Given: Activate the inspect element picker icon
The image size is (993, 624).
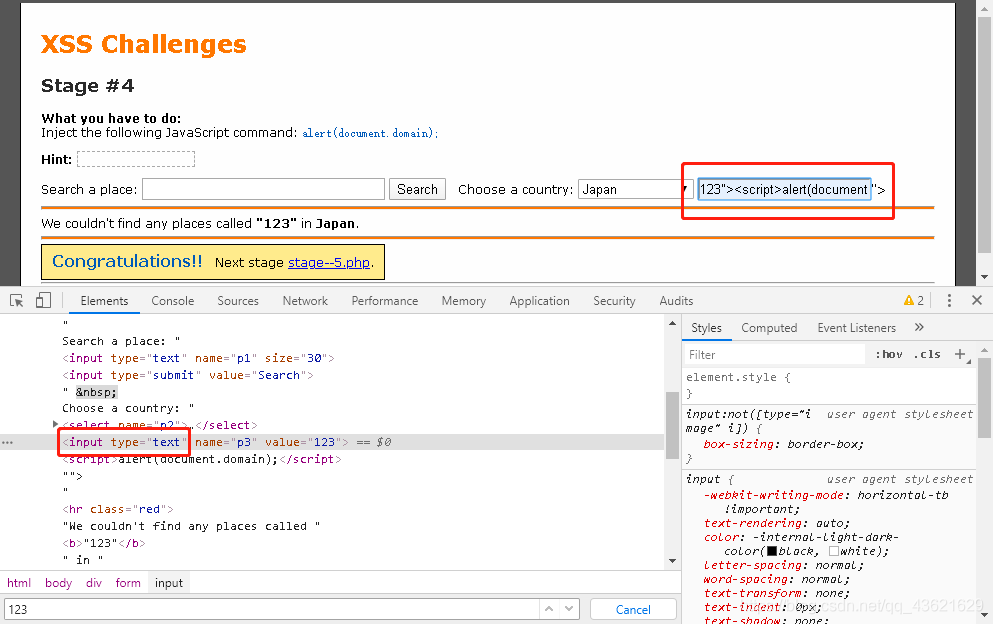Looking at the screenshot, I should point(17,301).
